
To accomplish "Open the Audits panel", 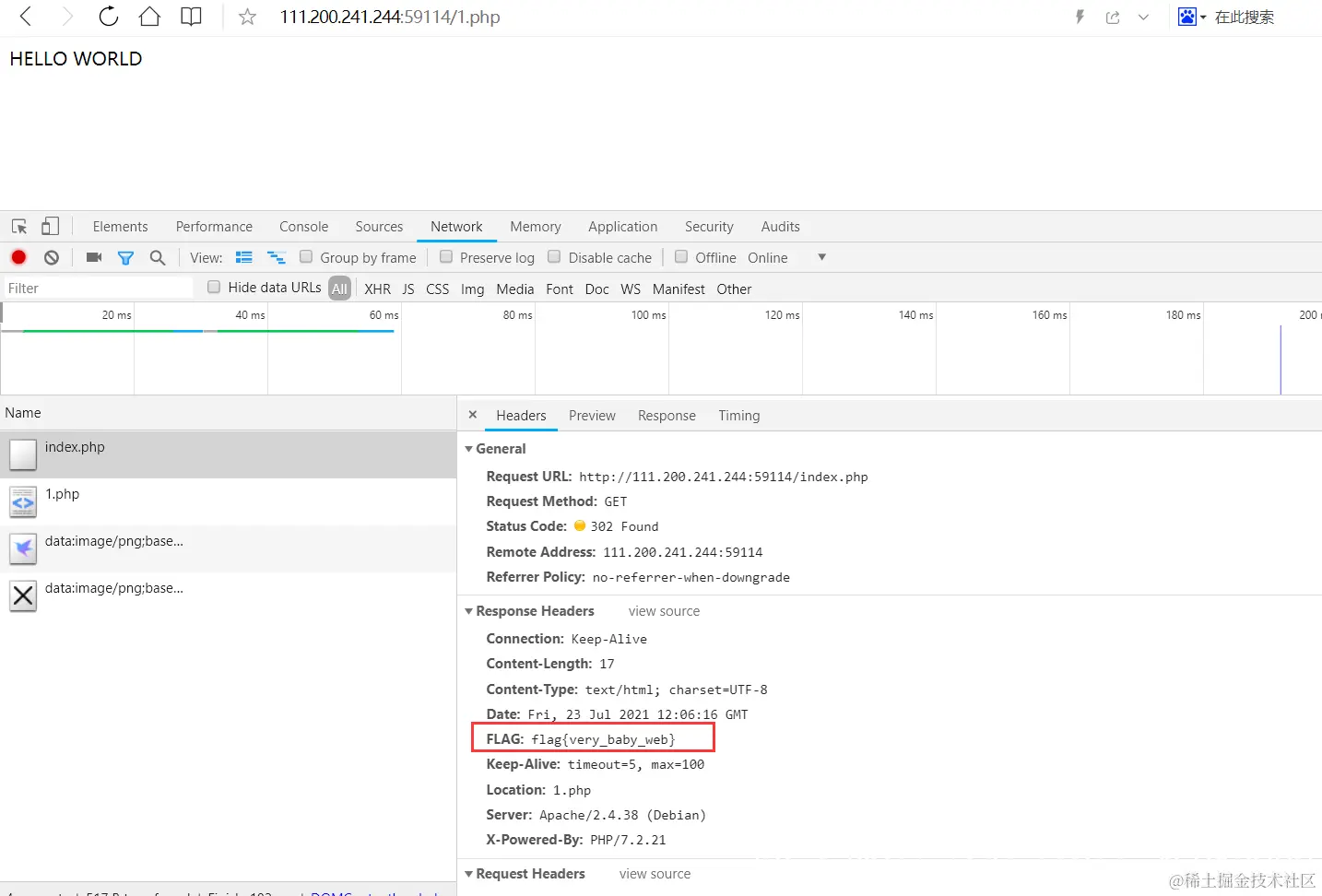I will click(x=780, y=227).
